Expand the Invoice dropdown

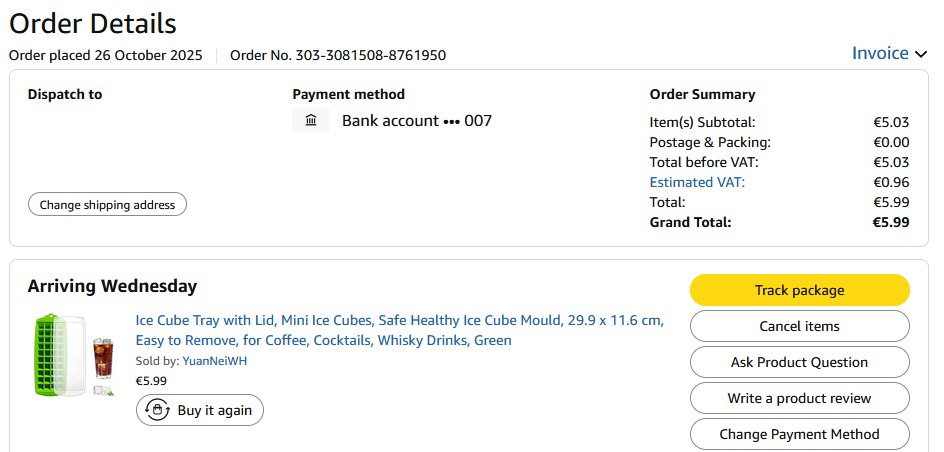pos(889,54)
